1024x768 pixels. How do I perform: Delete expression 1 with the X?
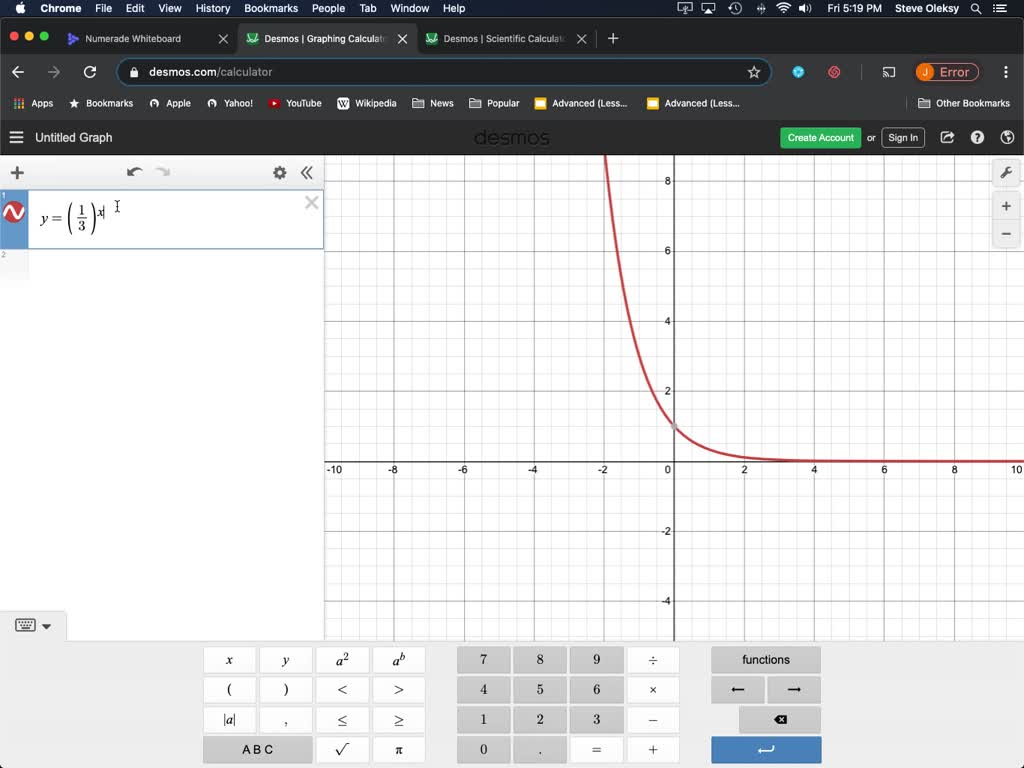tap(311, 203)
